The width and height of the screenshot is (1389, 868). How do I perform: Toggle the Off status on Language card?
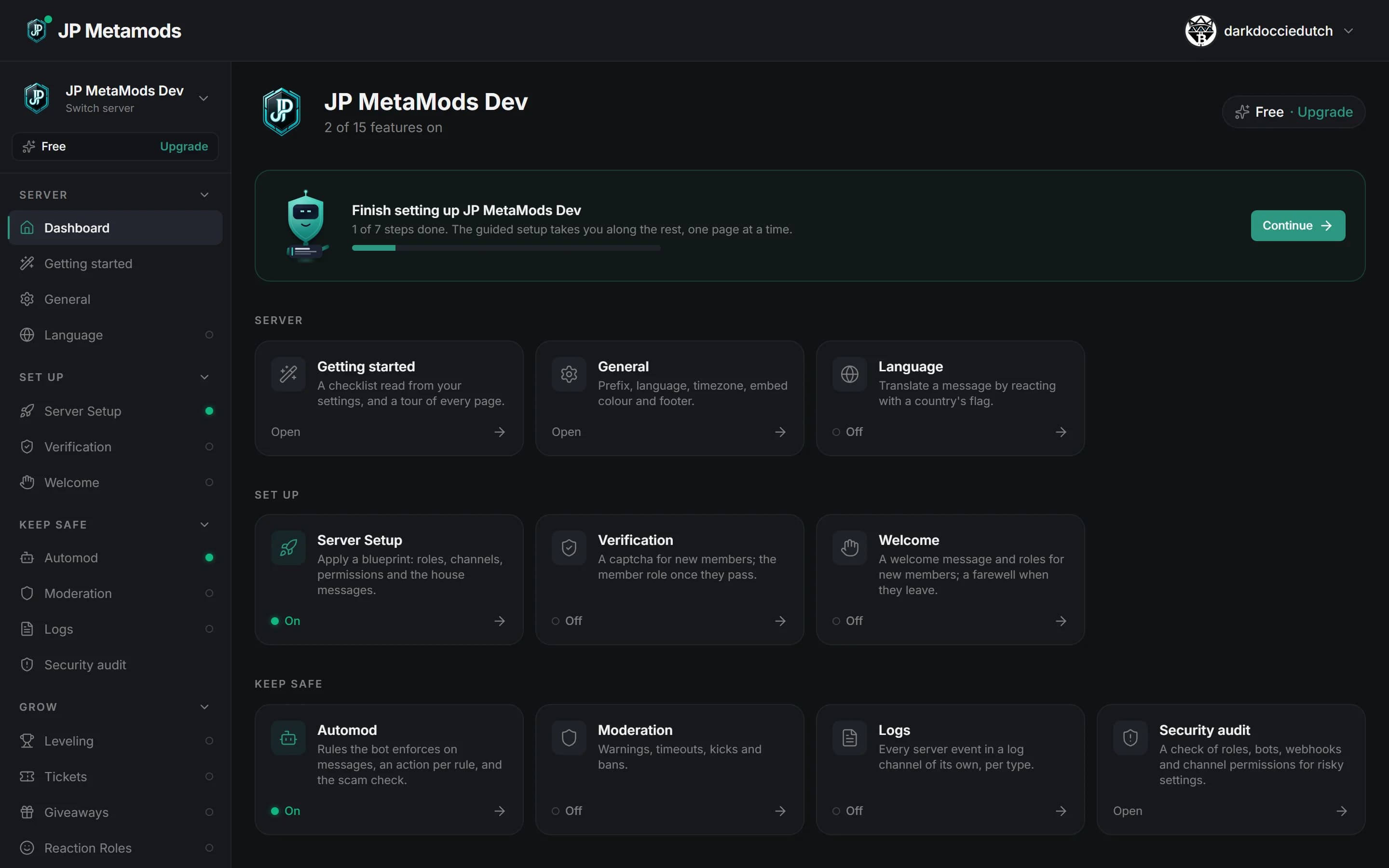847,432
